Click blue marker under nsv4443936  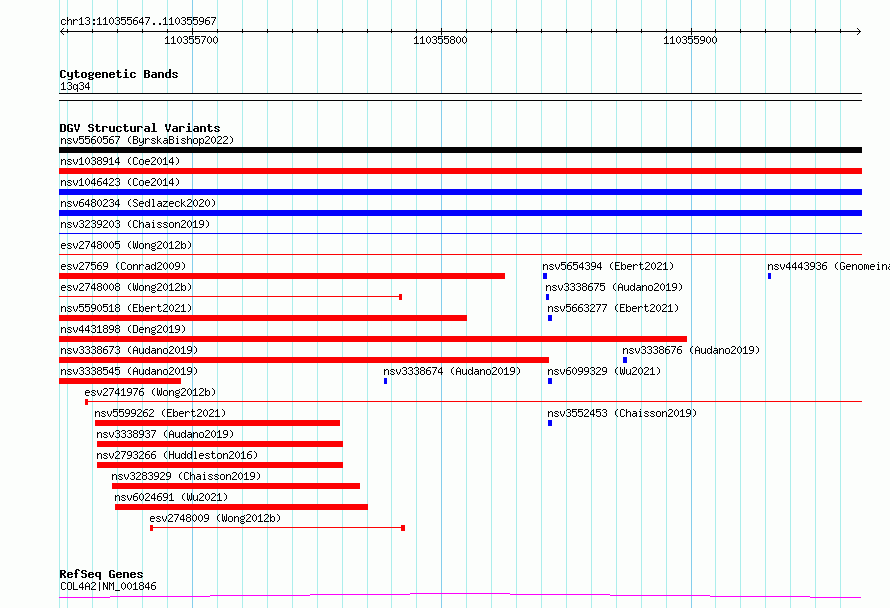point(769,276)
